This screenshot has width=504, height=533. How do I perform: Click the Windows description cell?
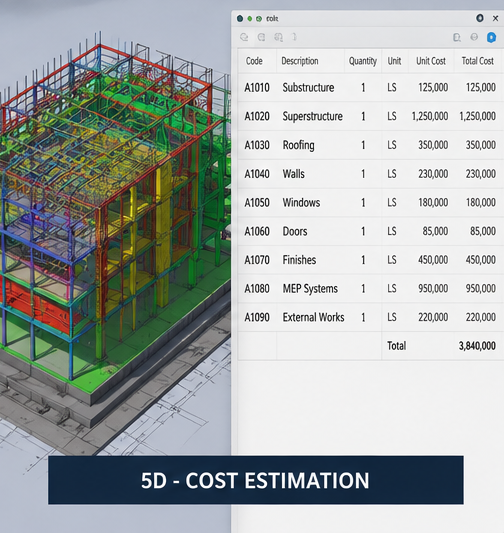click(301, 203)
